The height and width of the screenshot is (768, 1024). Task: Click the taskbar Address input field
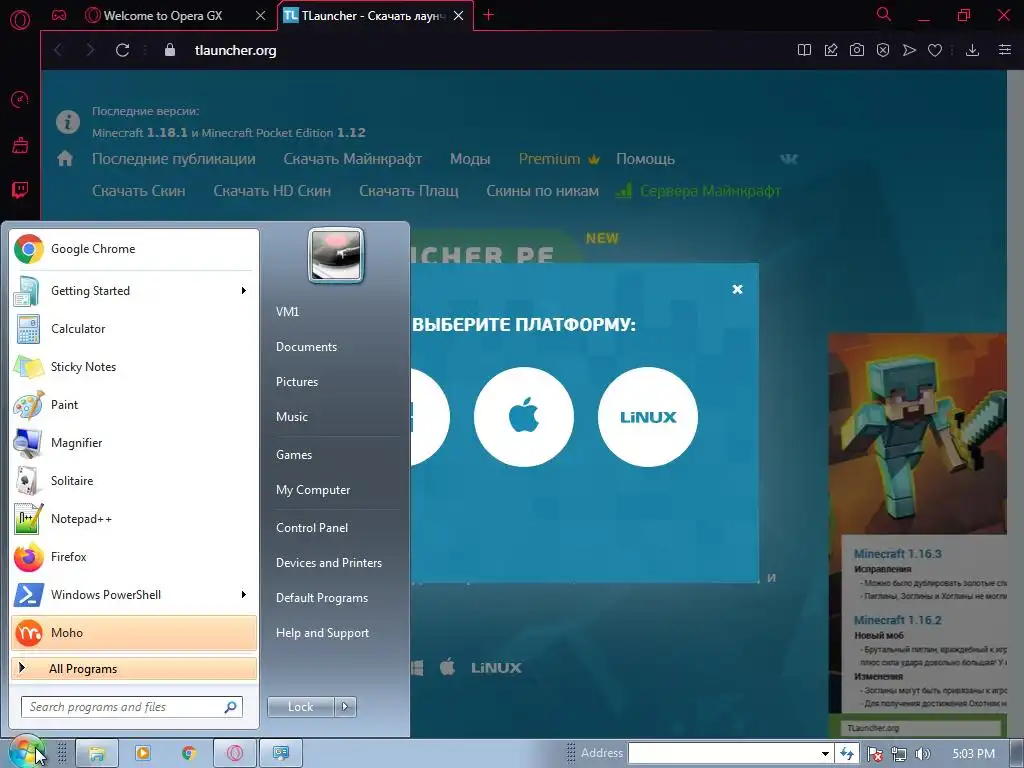pos(723,754)
